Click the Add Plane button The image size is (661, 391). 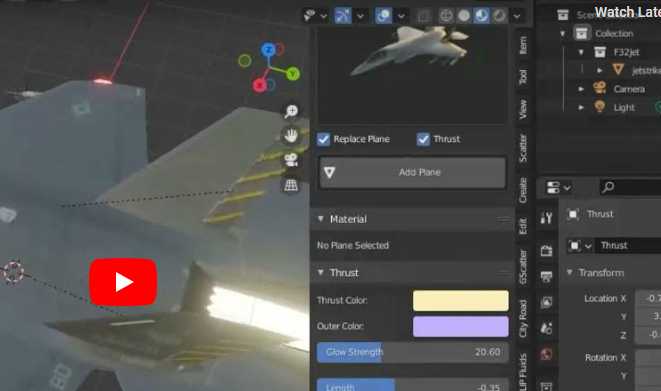pyautogui.click(x=413, y=172)
